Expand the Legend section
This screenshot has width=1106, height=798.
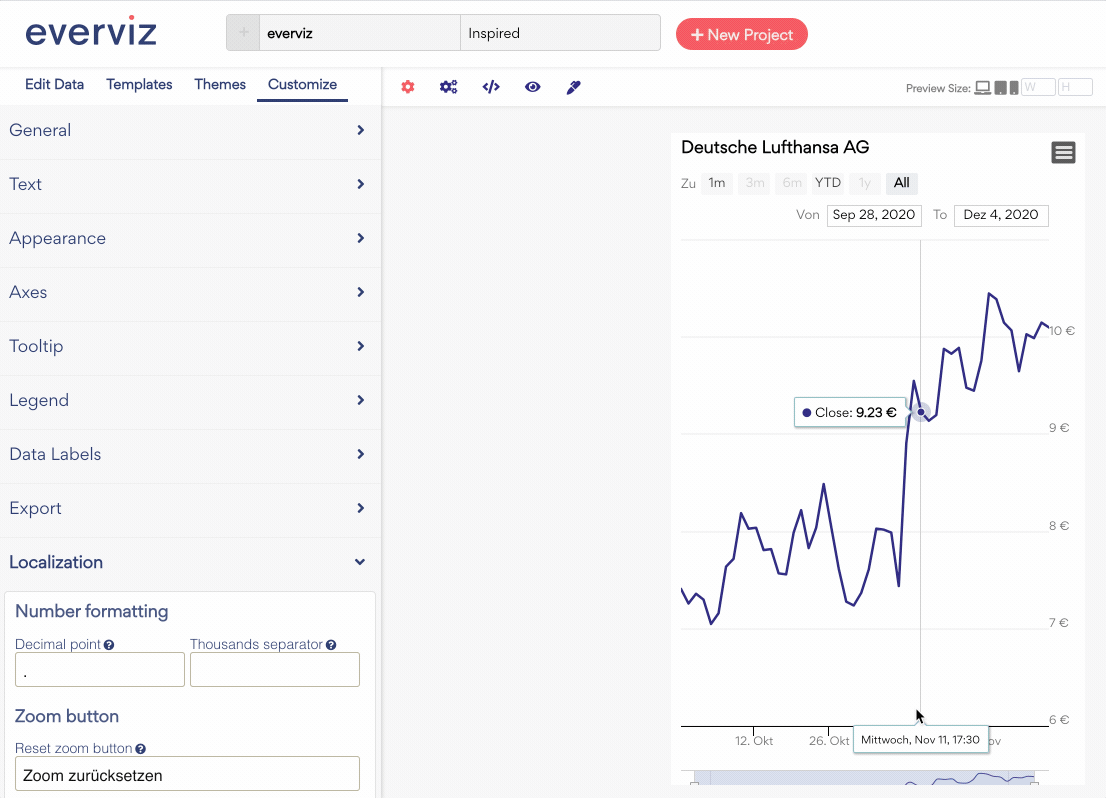(188, 400)
